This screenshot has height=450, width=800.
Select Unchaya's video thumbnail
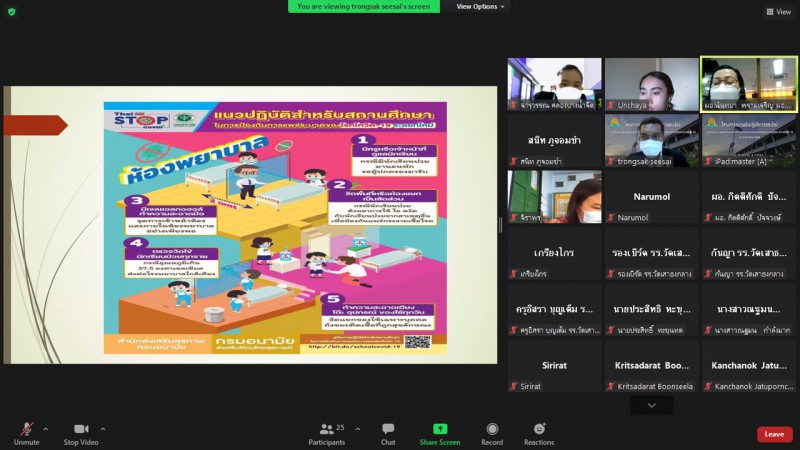pos(651,84)
